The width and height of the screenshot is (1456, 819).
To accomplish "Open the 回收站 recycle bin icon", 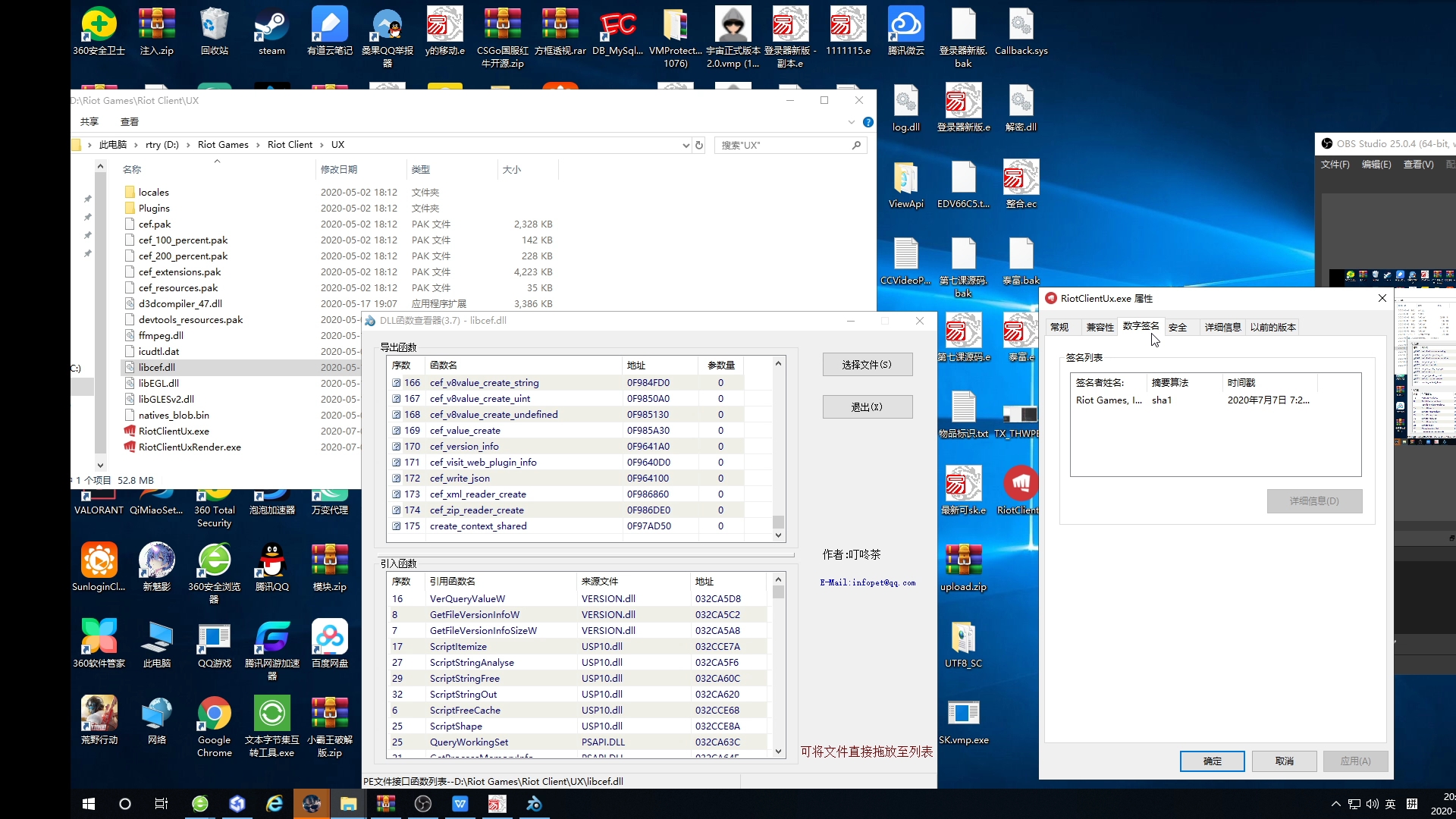I will point(215,31).
